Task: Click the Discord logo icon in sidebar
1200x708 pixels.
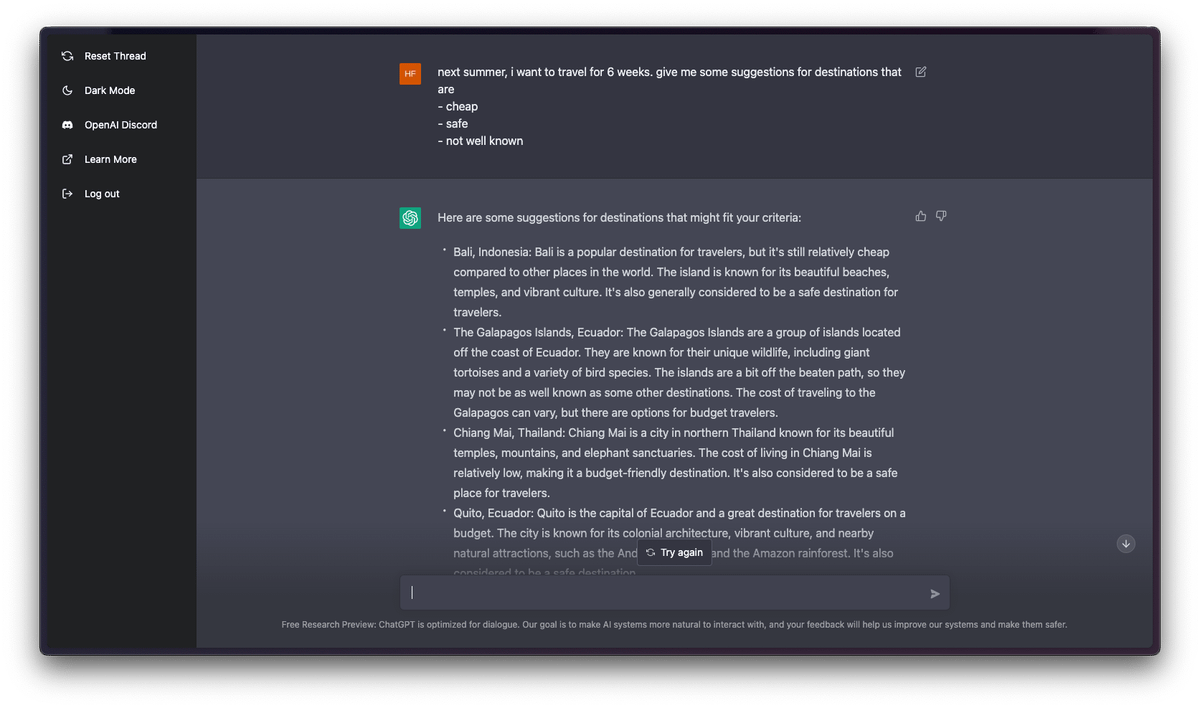Action: tap(67, 125)
